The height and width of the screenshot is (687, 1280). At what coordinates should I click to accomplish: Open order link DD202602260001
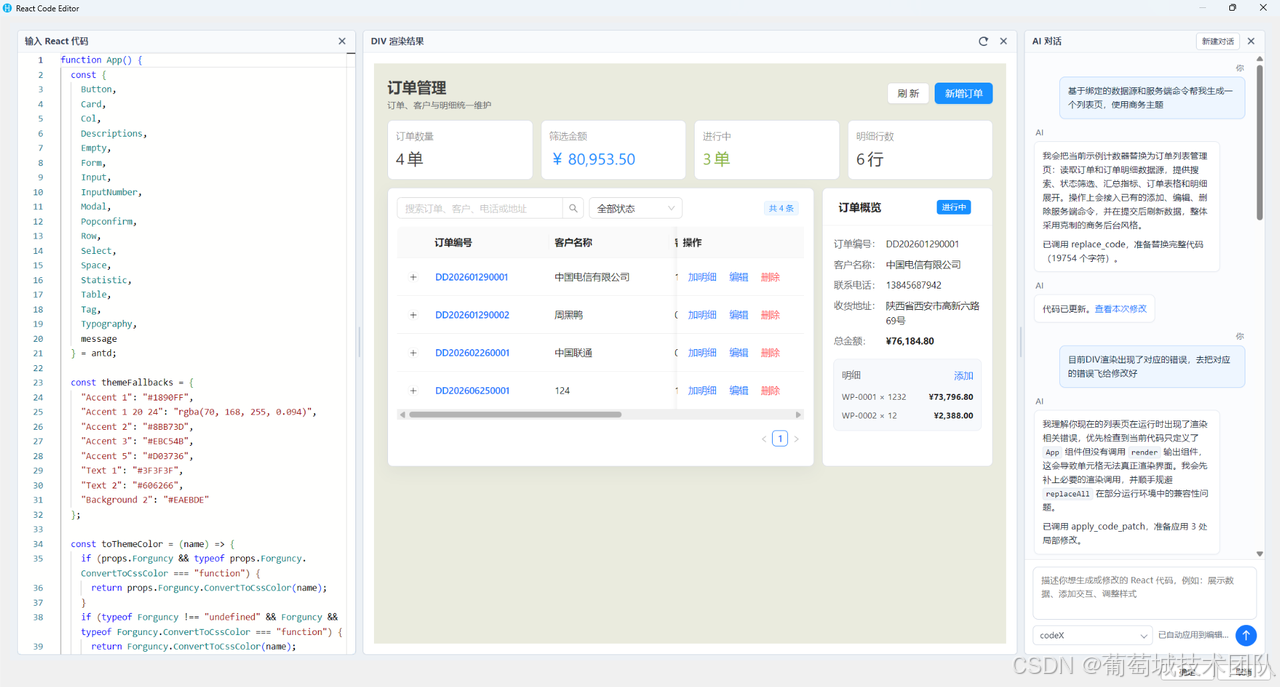coord(472,353)
